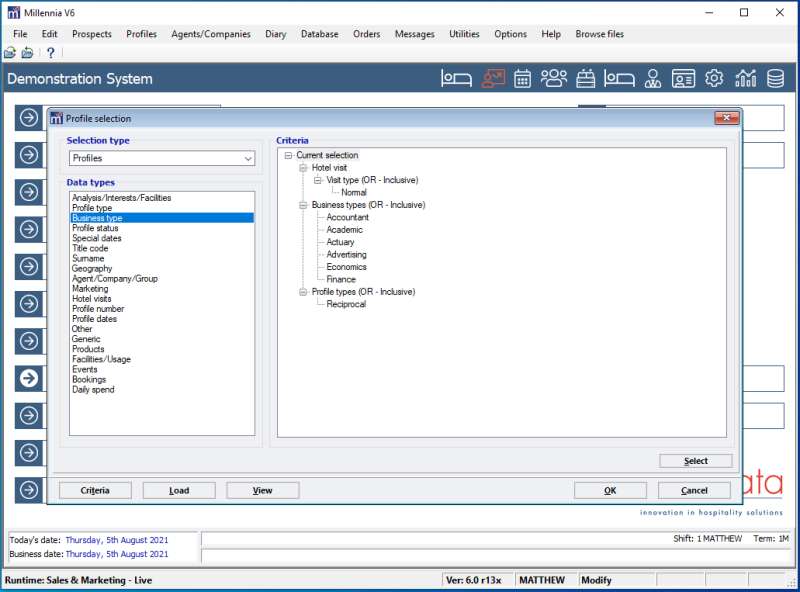Select the Accountant criteria entry

[x=347, y=217]
